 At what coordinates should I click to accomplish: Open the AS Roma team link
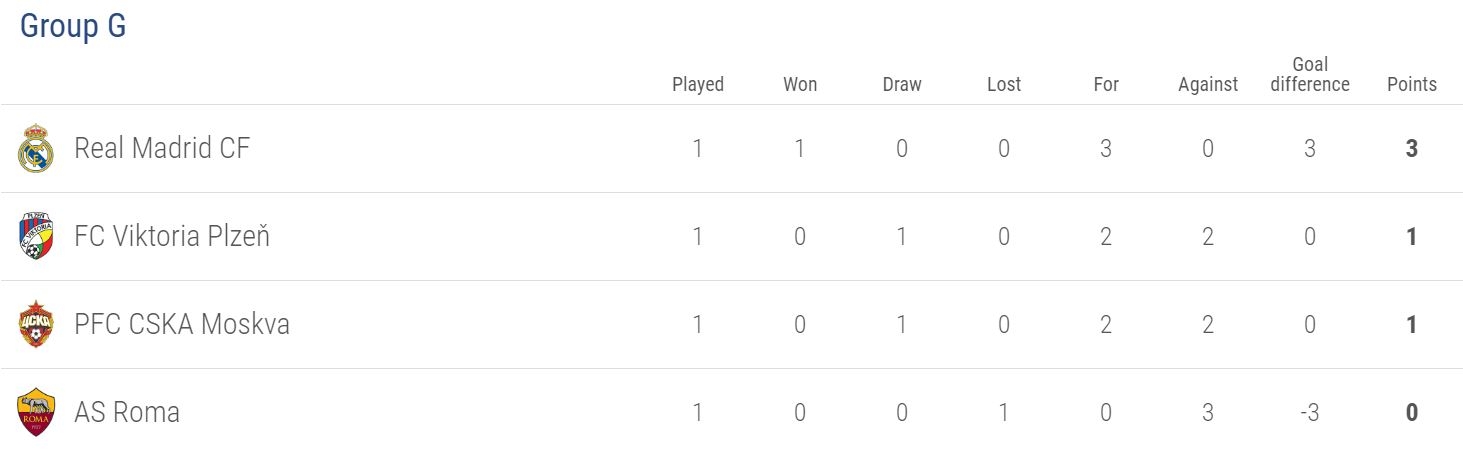[127, 413]
